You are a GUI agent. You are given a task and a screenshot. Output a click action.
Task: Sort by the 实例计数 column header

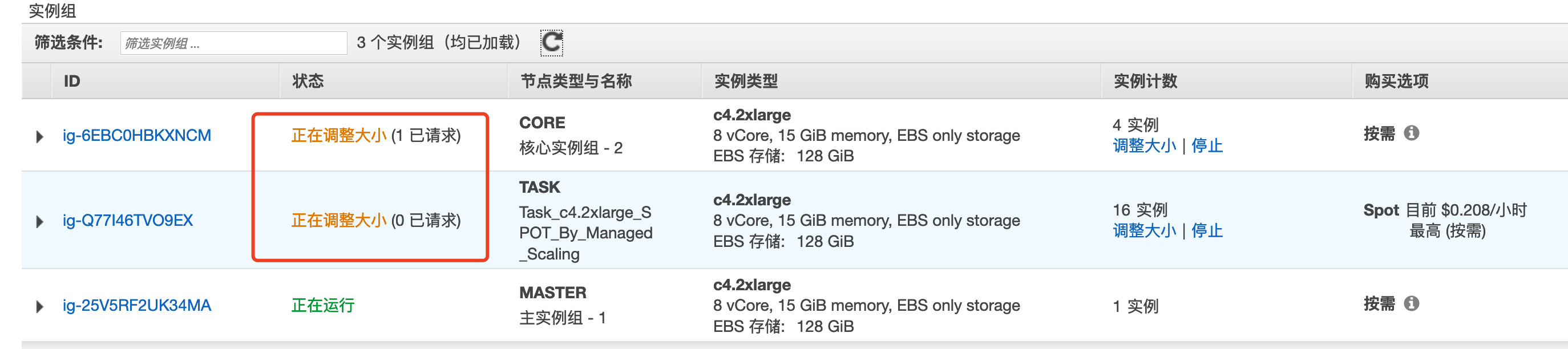pos(1145,81)
